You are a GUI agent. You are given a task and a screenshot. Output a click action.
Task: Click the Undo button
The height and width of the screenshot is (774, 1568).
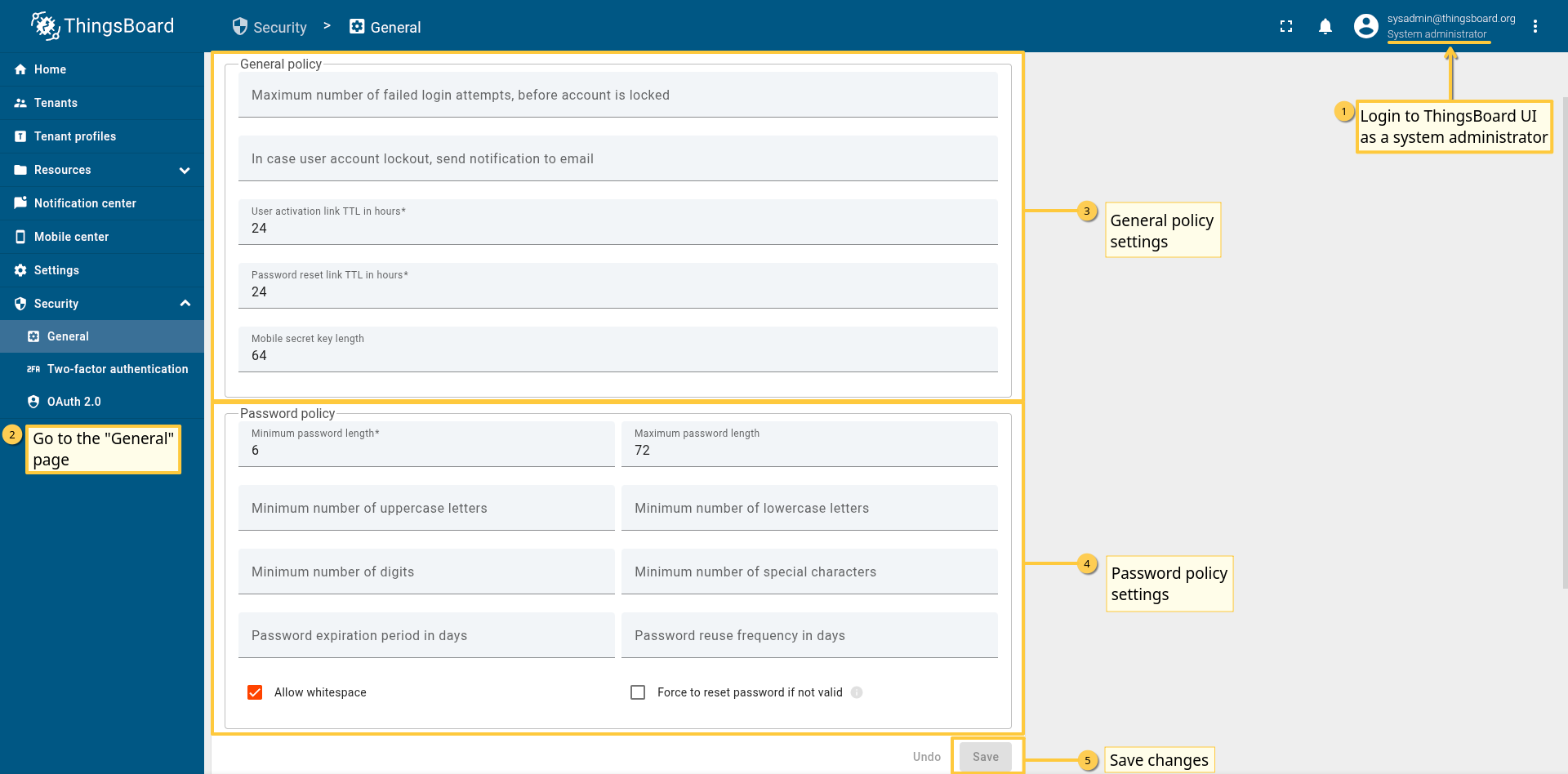tap(926, 757)
